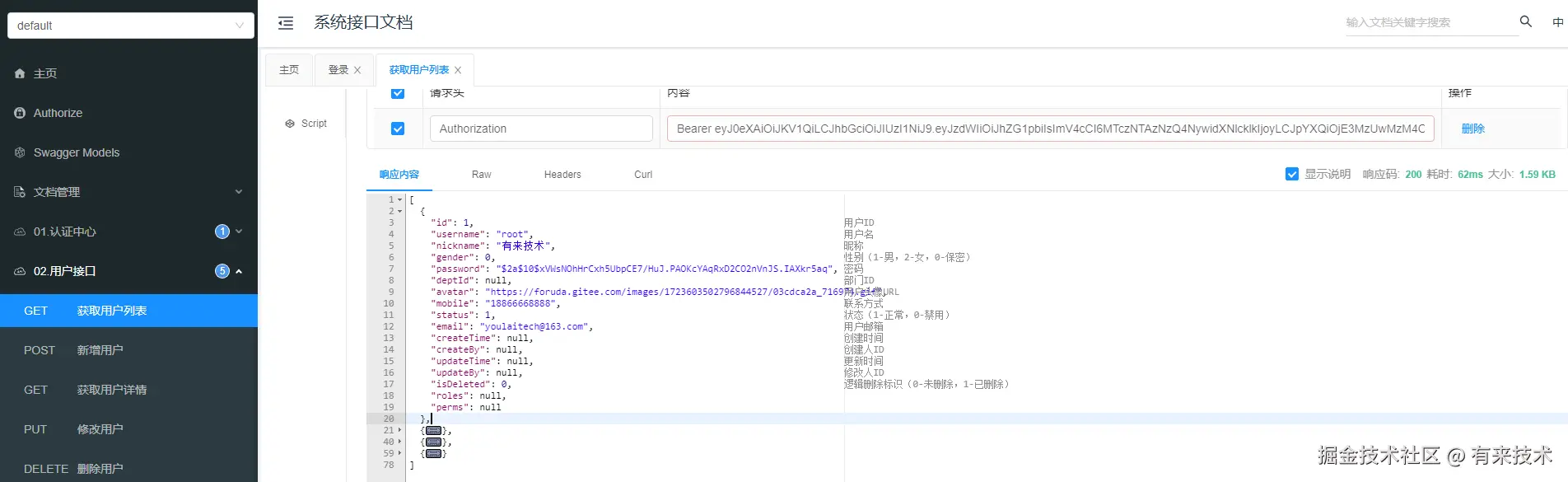Click the avatar URL in the JSON
This screenshot has height=482, width=1568.
coord(686,292)
